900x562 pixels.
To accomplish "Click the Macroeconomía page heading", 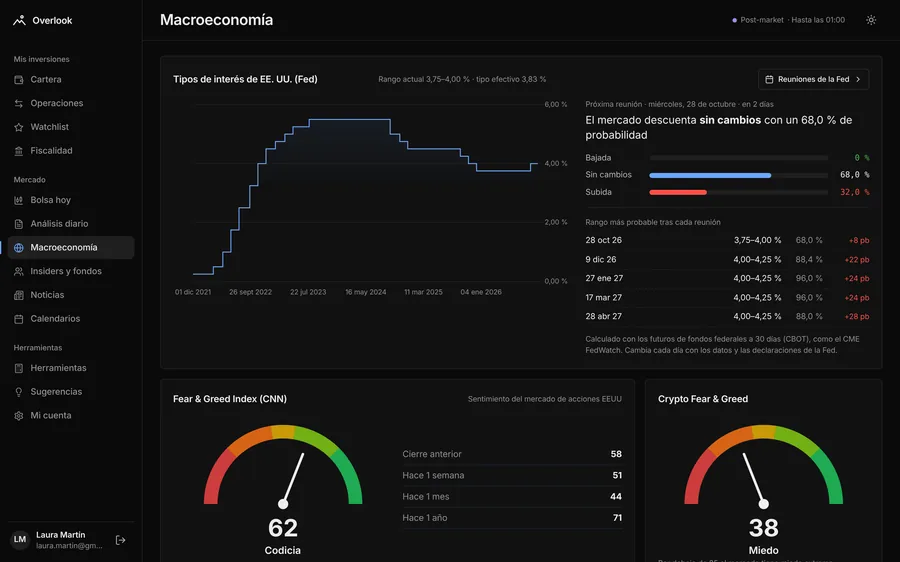I will (x=216, y=20).
